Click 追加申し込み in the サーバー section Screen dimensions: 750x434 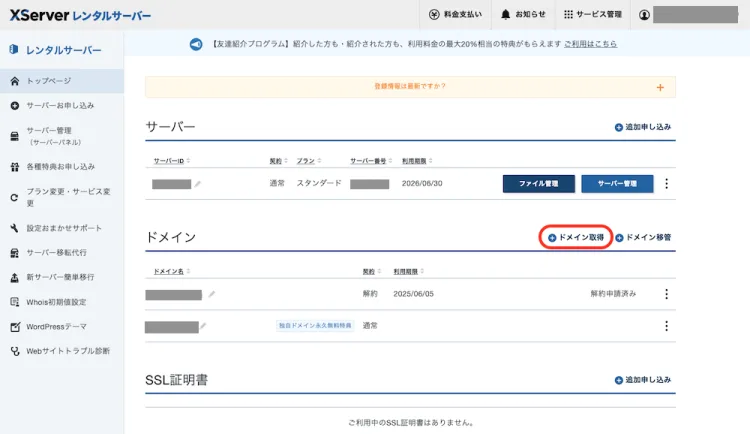tap(642, 127)
